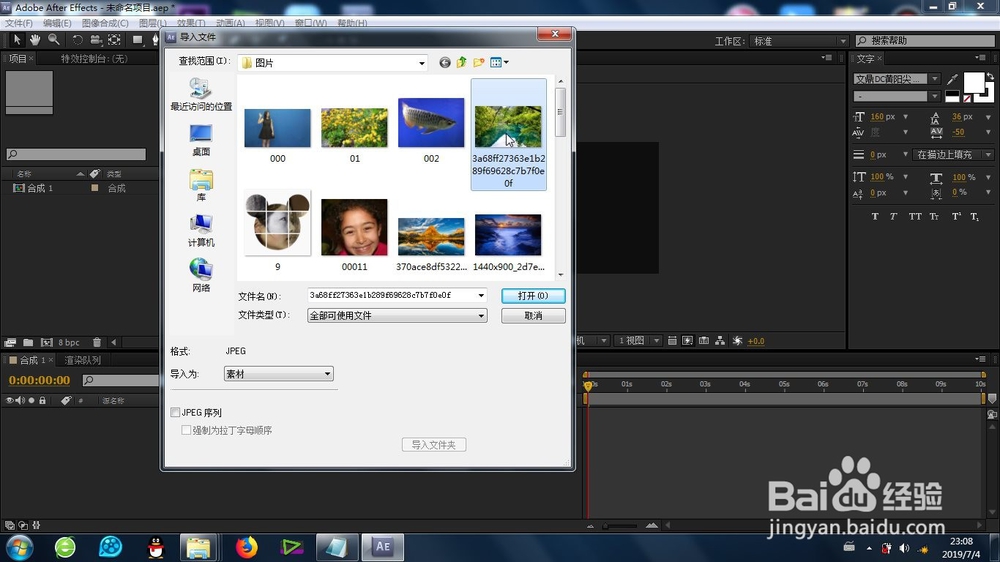Apply Faux Bold text style
Viewport: 1000px width, 562px height.
click(x=875, y=217)
